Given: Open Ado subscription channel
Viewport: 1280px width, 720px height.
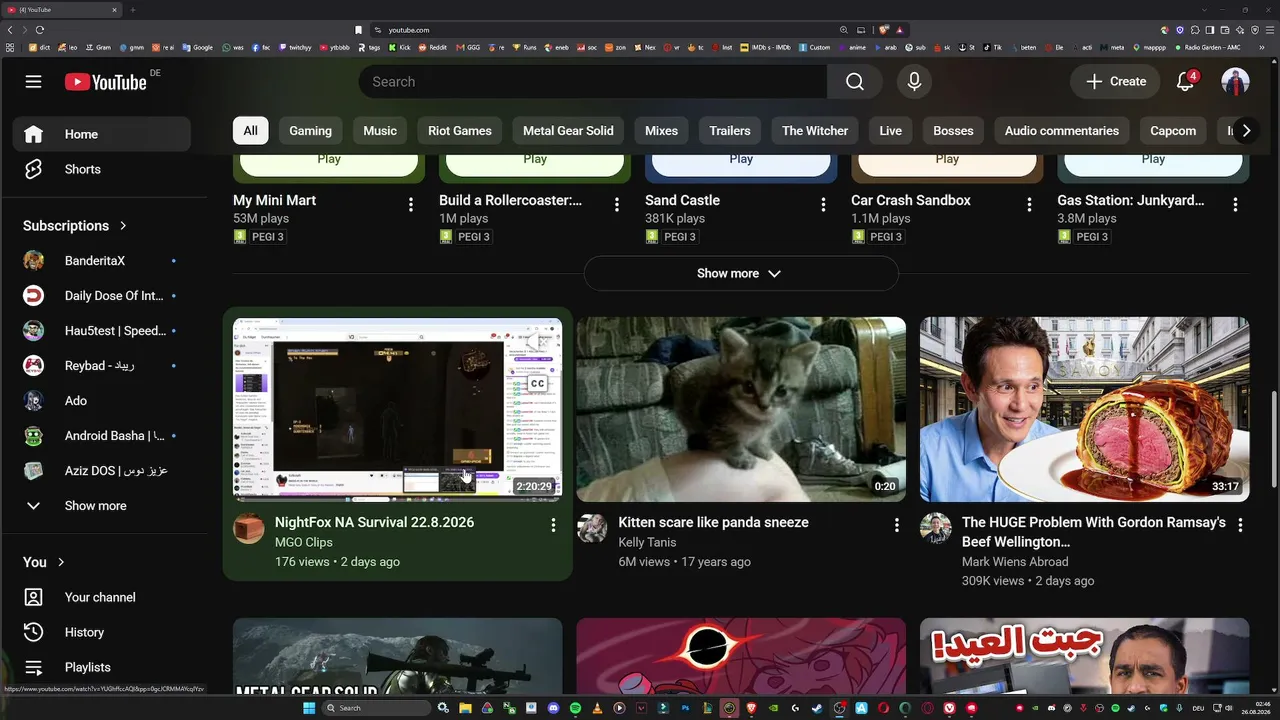Looking at the screenshot, I should (x=101, y=401).
